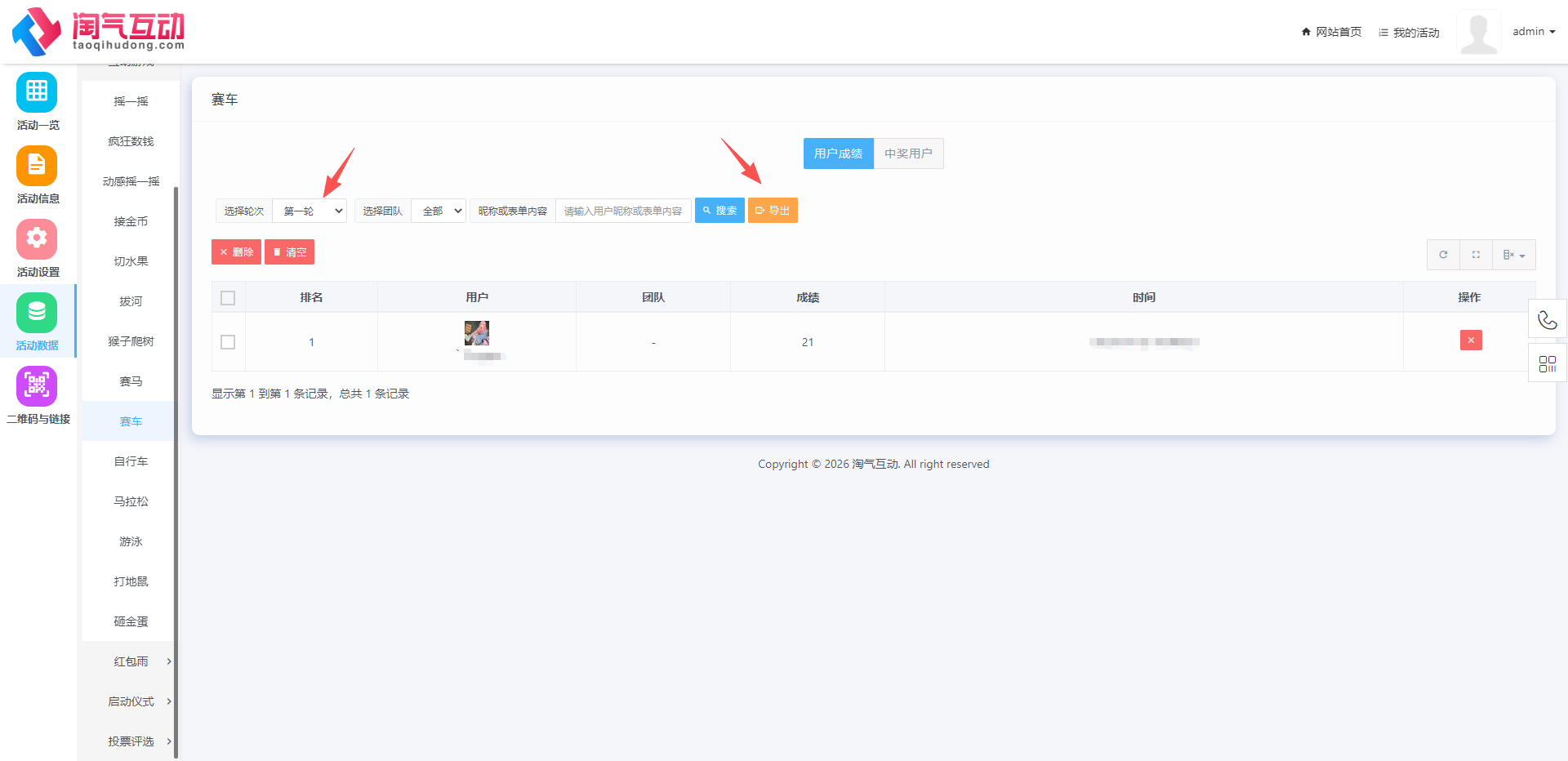Open the 活动设置 gear icon
This screenshot has width=1568, height=761.
point(37,239)
